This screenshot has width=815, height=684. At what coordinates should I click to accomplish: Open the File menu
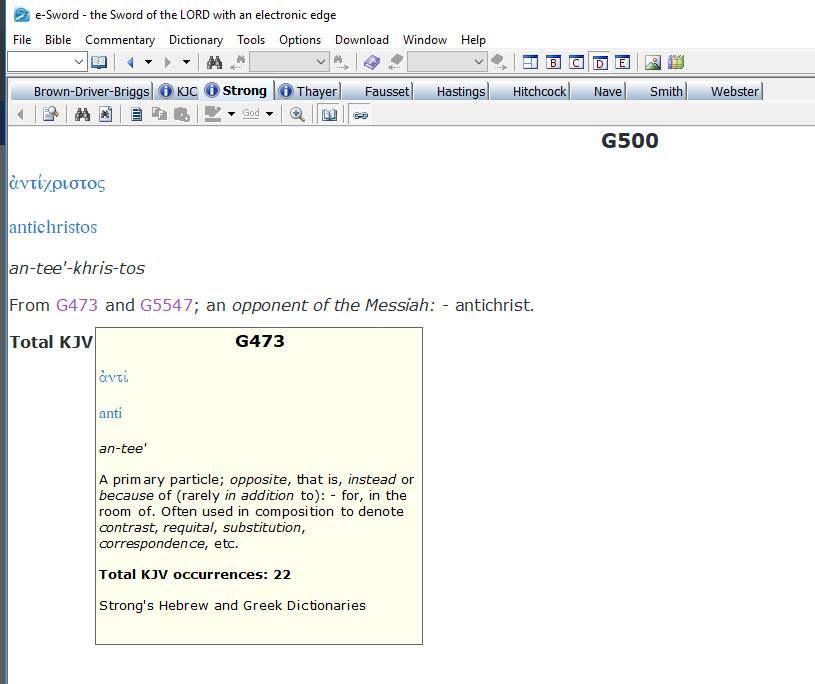22,40
